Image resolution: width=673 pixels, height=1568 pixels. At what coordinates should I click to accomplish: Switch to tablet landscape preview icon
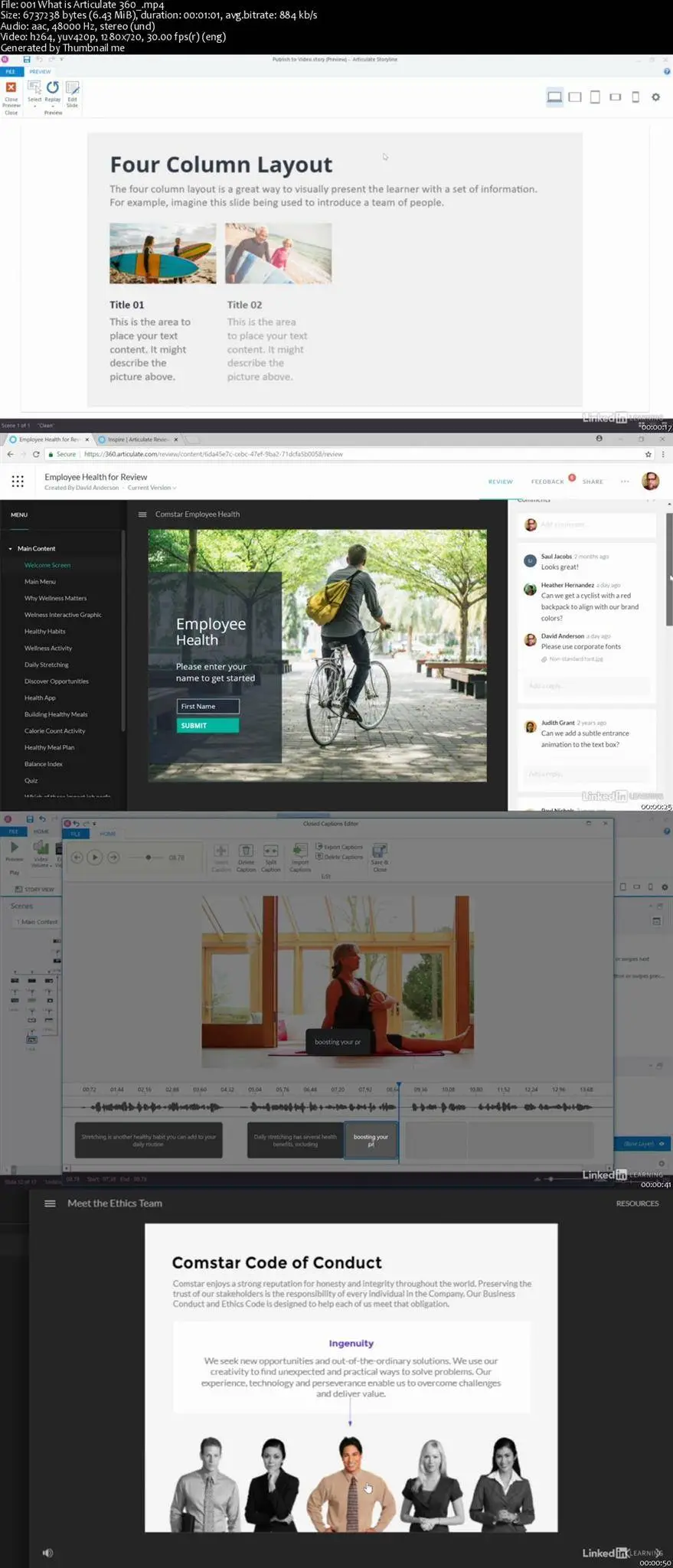575,97
